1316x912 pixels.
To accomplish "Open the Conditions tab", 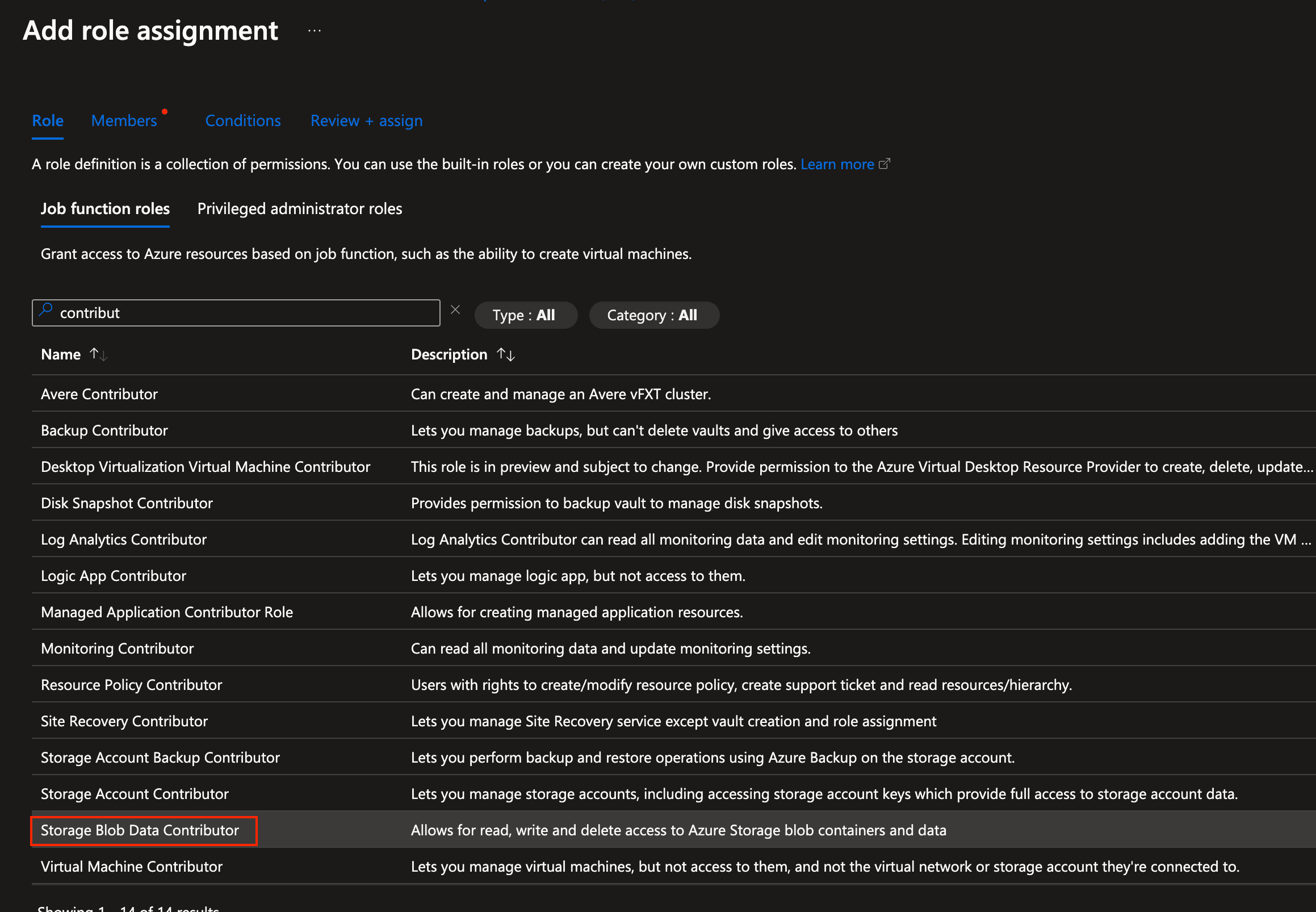I will pyautogui.click(x=243, y=120).
